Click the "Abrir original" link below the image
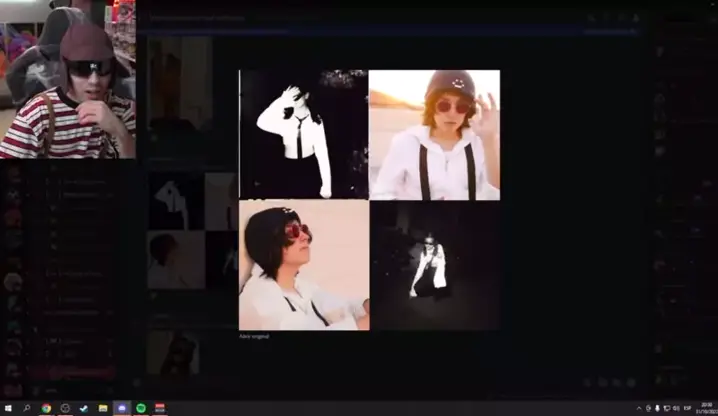Image resolution: width=718 pixels, height=416 pixels. tap(253, 337)
